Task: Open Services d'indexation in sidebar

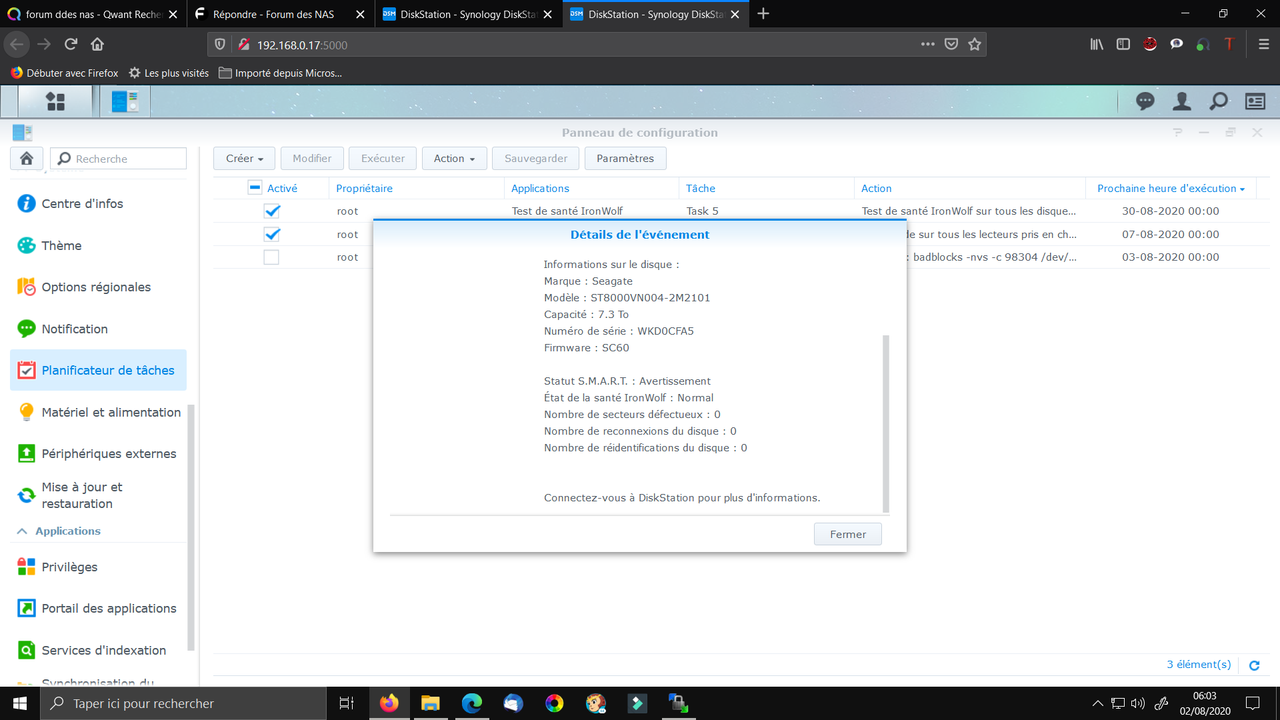Action: pos(98,650)
